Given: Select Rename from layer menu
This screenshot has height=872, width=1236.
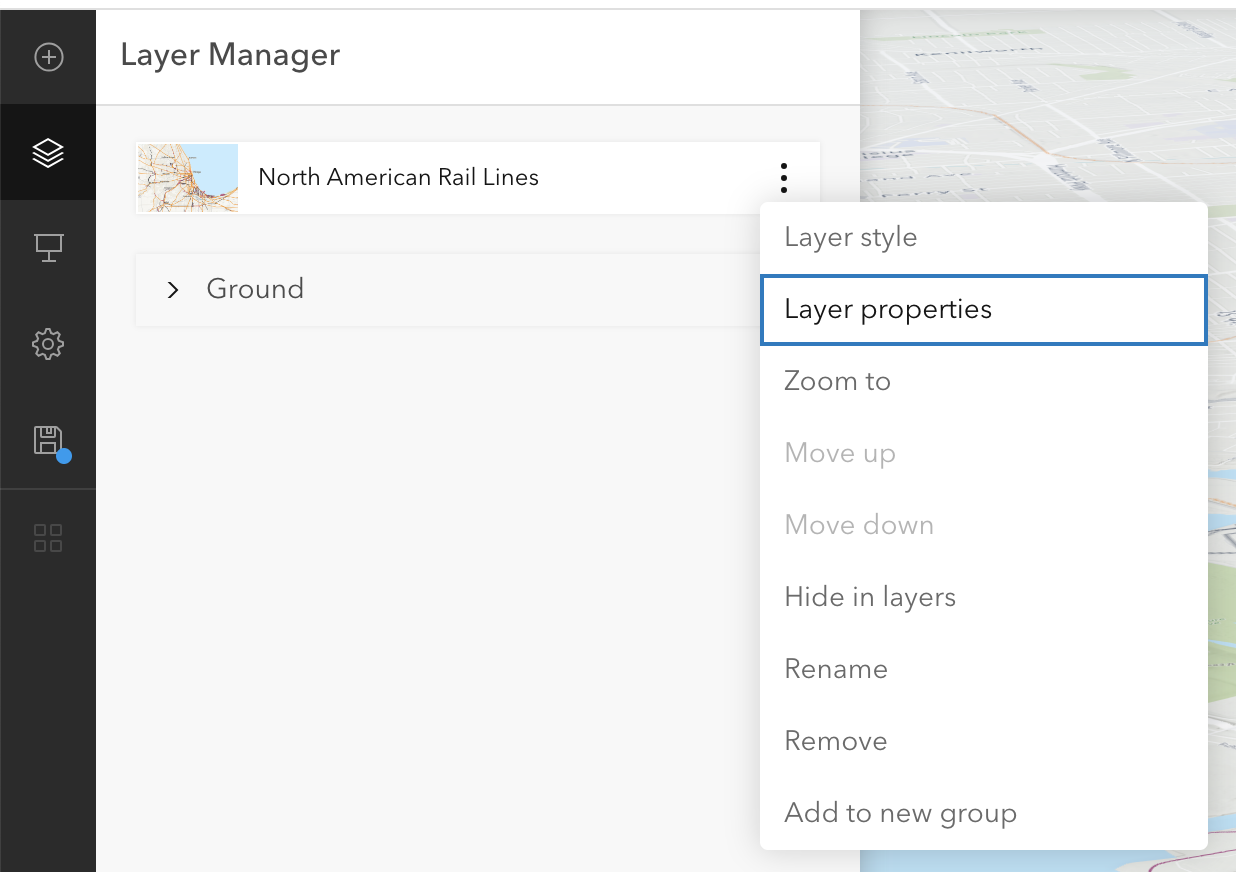Looking at the screenshot, I should coord(835,669).
